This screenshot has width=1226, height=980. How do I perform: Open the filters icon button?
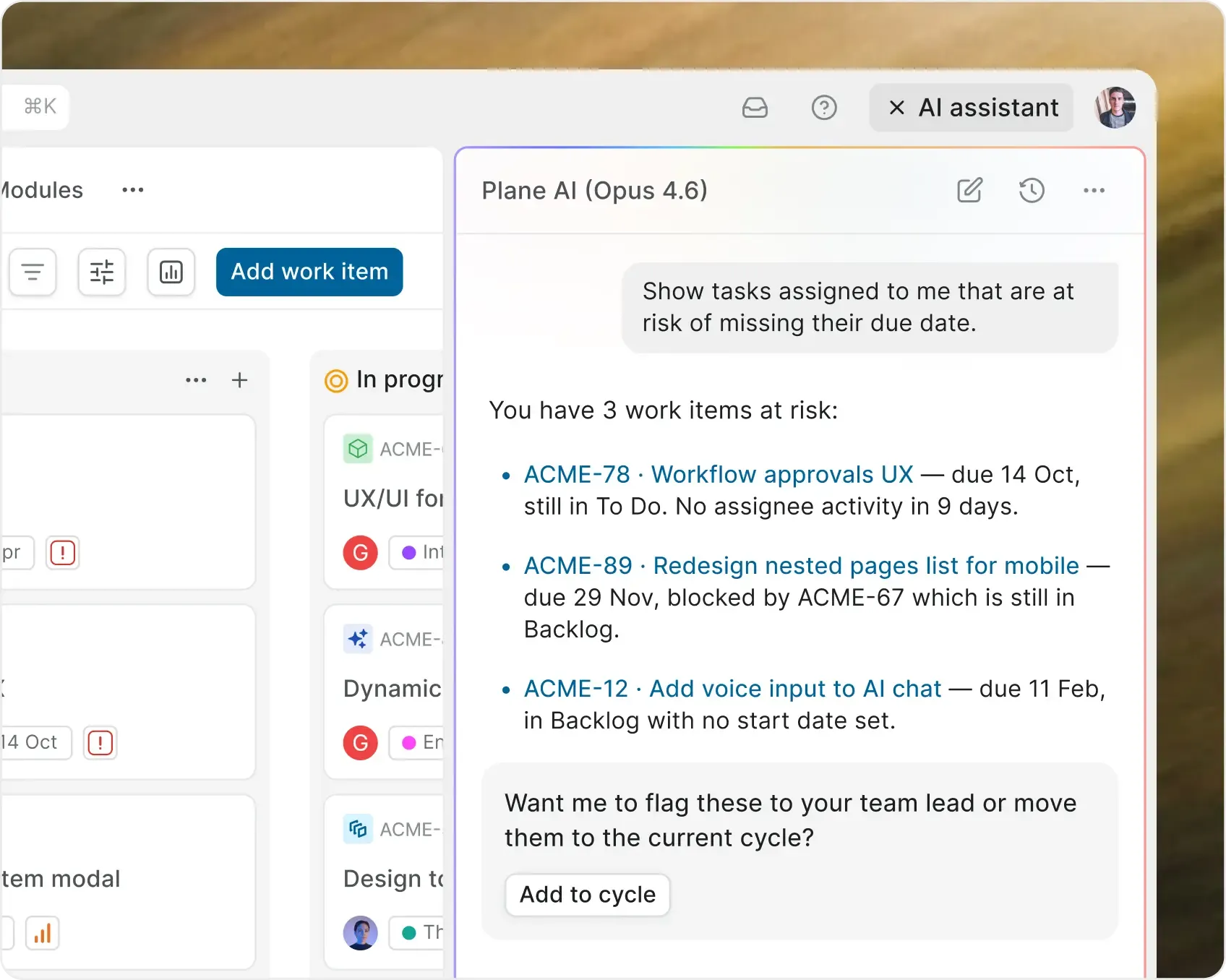click(x=33, y=272)
